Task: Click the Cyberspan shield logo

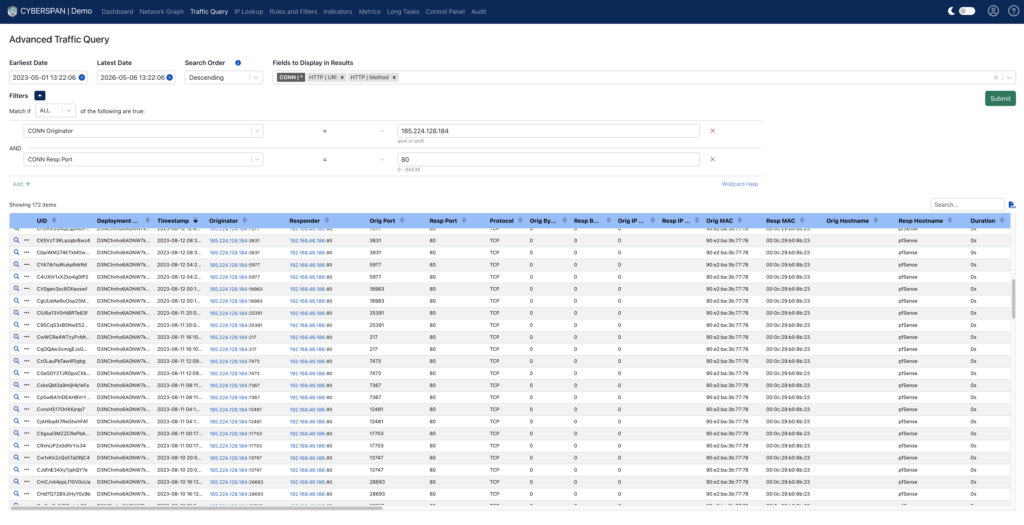Action: click(x=12, y=11)
